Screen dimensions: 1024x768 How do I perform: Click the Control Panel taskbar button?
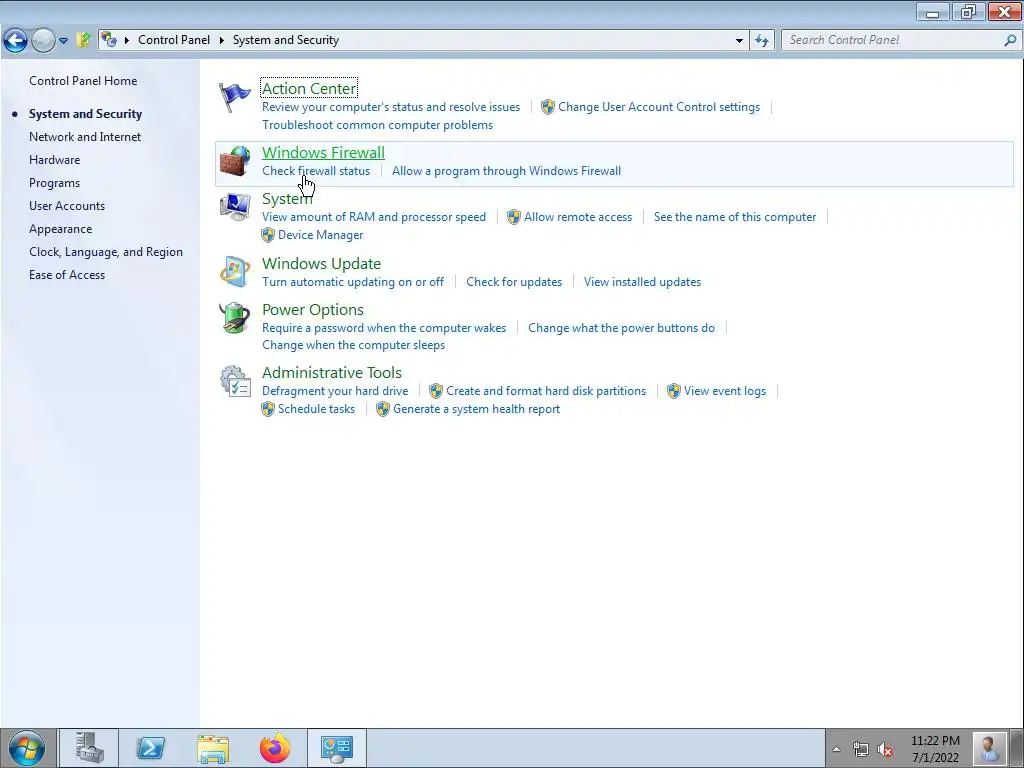point(337,748)
